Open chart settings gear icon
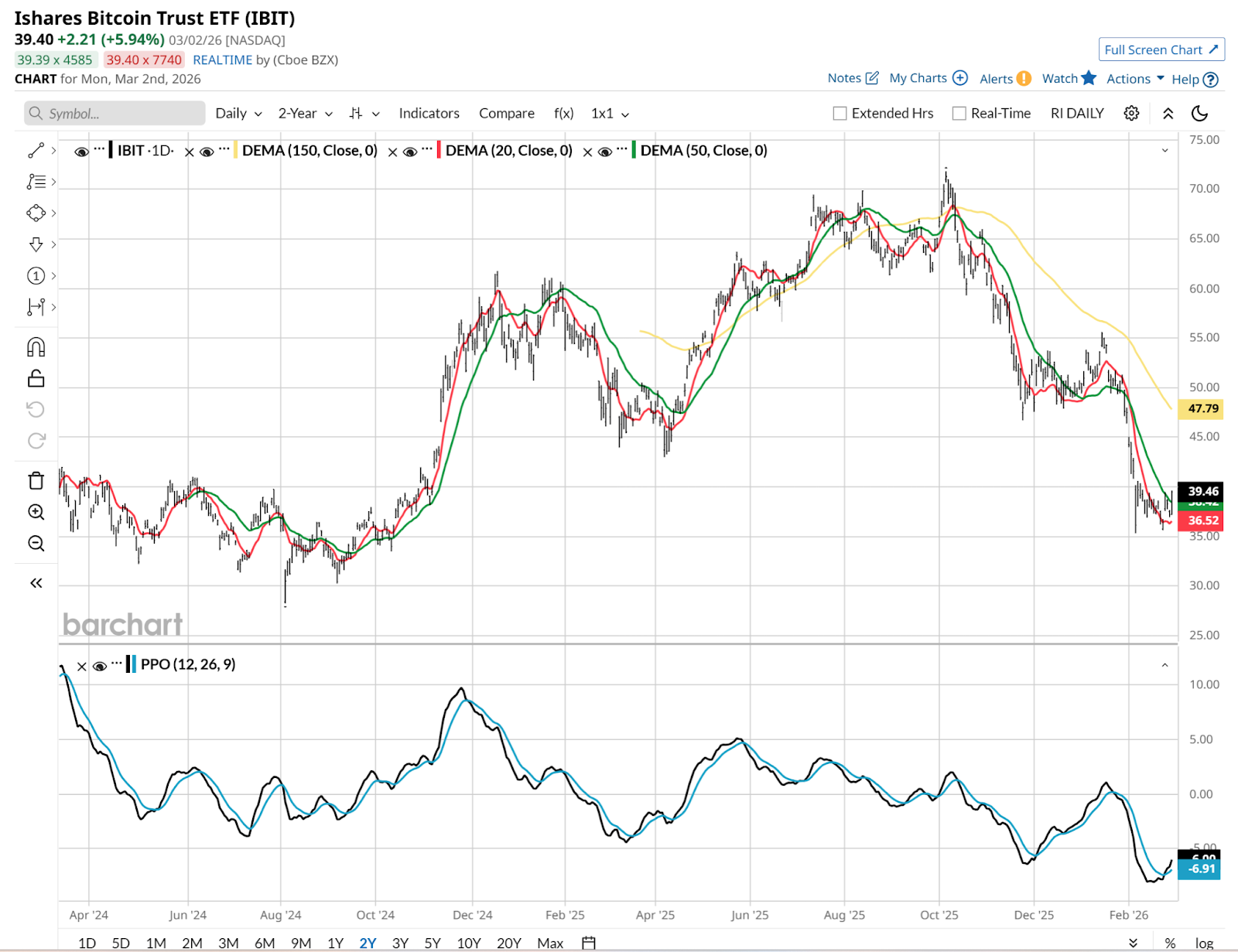Image resolution: width=1238 pixels, height=952 pixels. pos(1131,114)
